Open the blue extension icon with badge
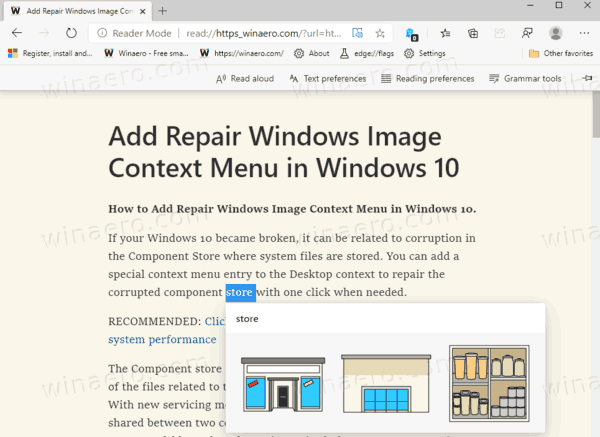Viewport: 600px width, 437px height. point(411,34)
